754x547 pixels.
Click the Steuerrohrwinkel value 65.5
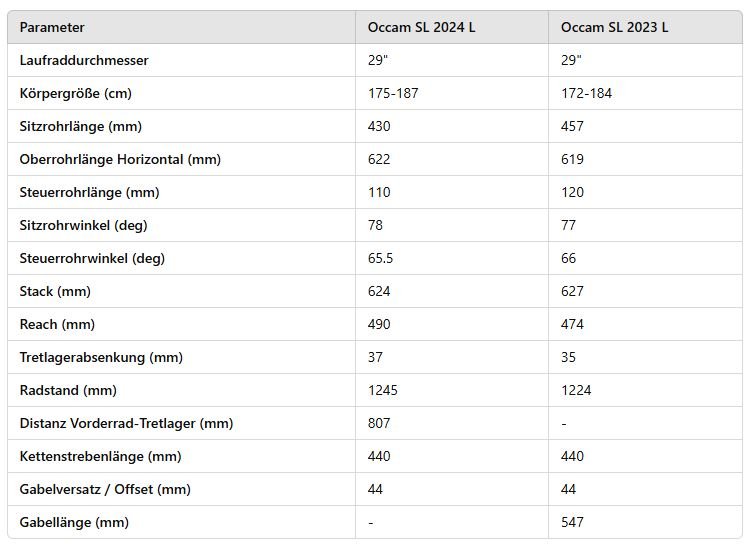click(381, 258)
